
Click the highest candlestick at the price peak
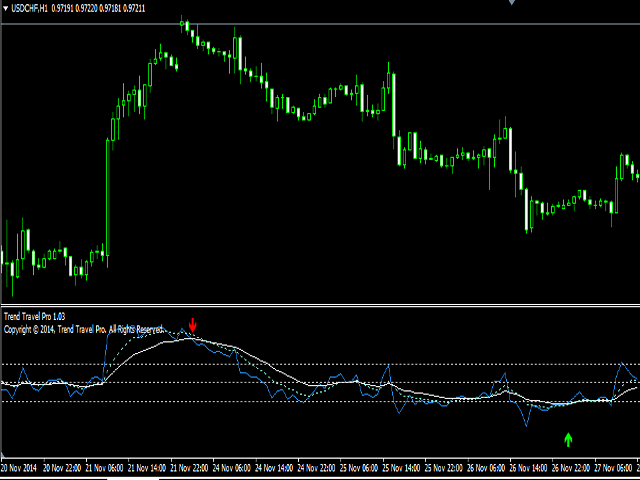[x=184, y=25]
